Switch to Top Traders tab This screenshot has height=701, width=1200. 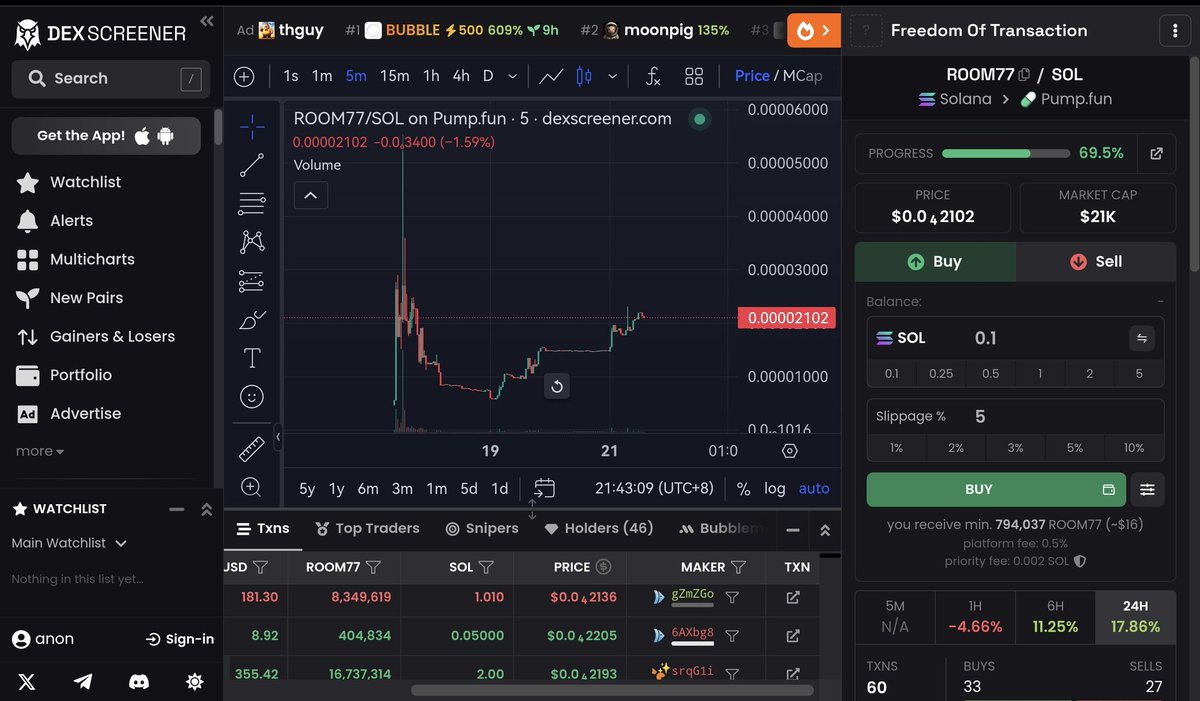pyautogui.click(x=367, y=528)
